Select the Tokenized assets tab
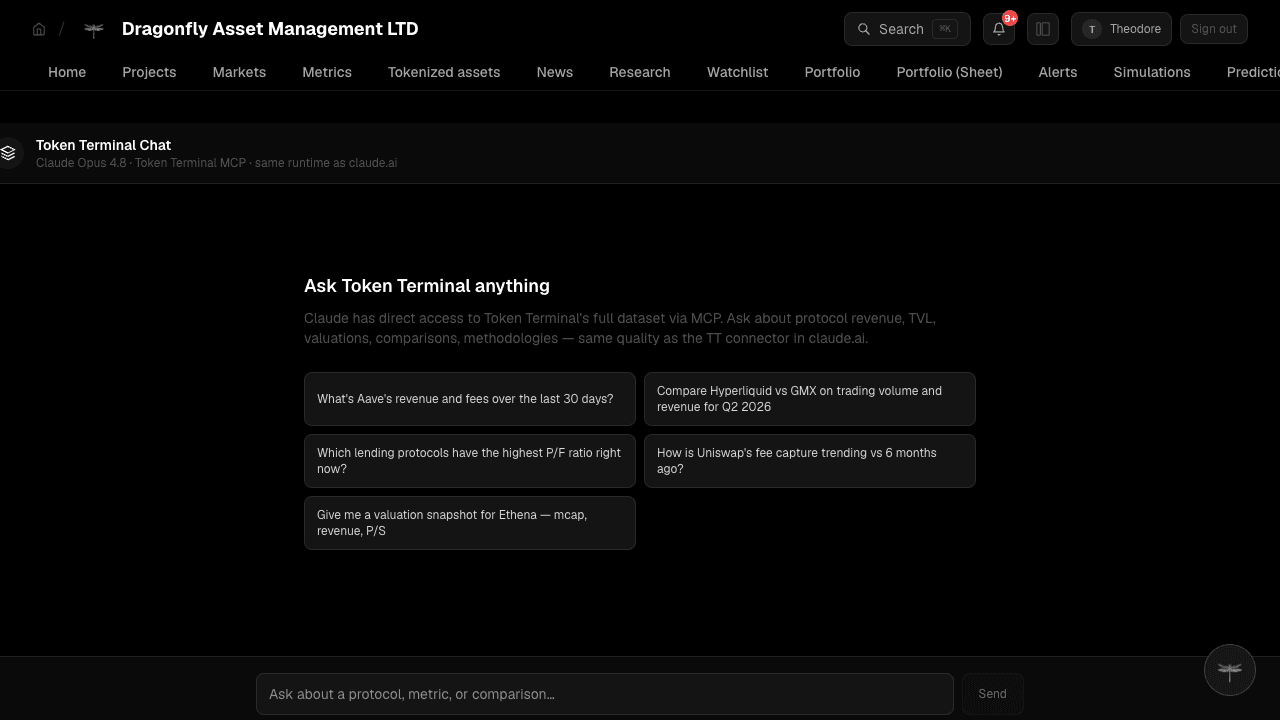This screenshot has width=1280, height=720. point(444,72)
